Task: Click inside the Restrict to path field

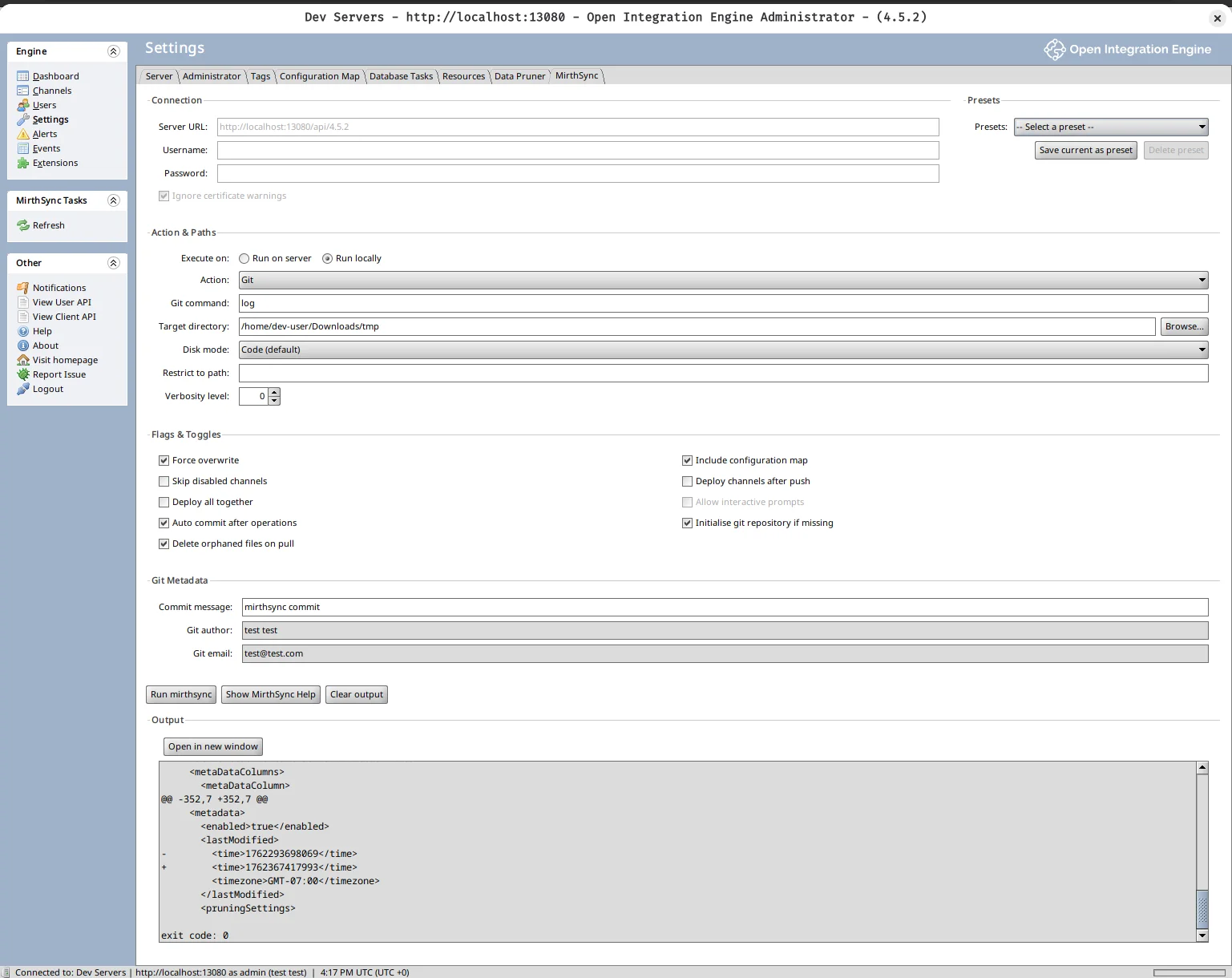Action: pos(721,373)
